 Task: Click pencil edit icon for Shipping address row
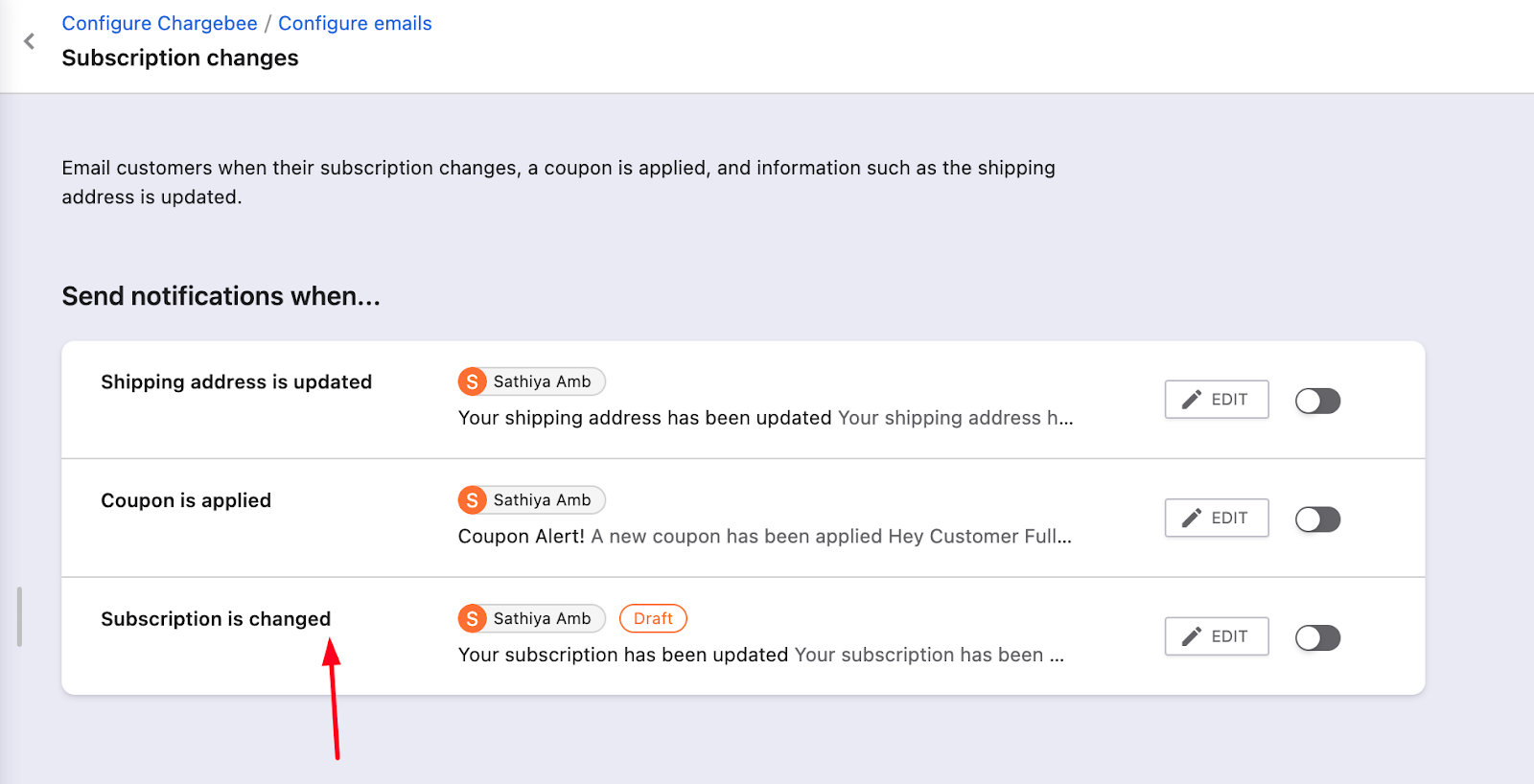coord(1192,400)
